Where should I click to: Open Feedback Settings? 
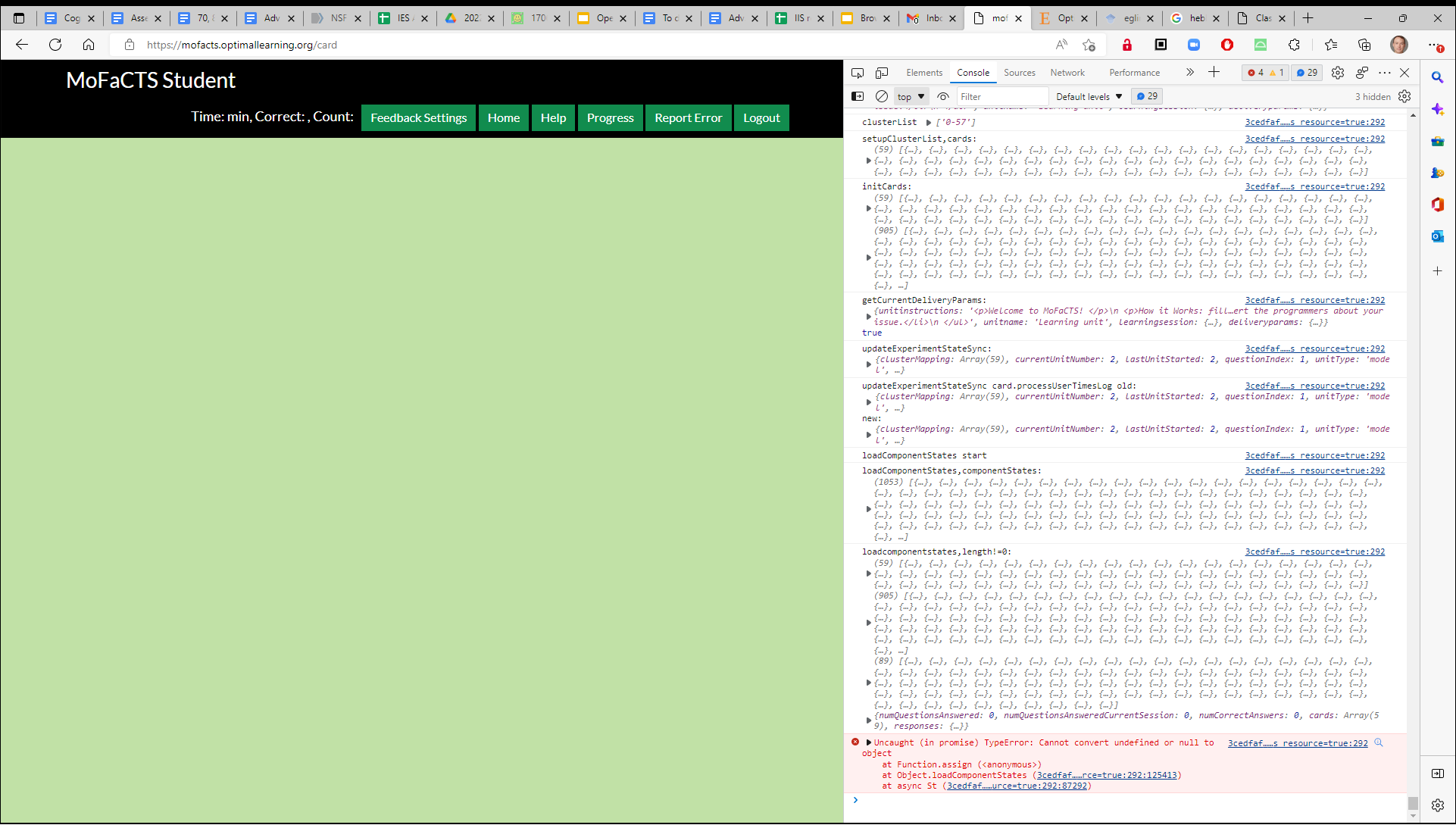pos(417,117)
